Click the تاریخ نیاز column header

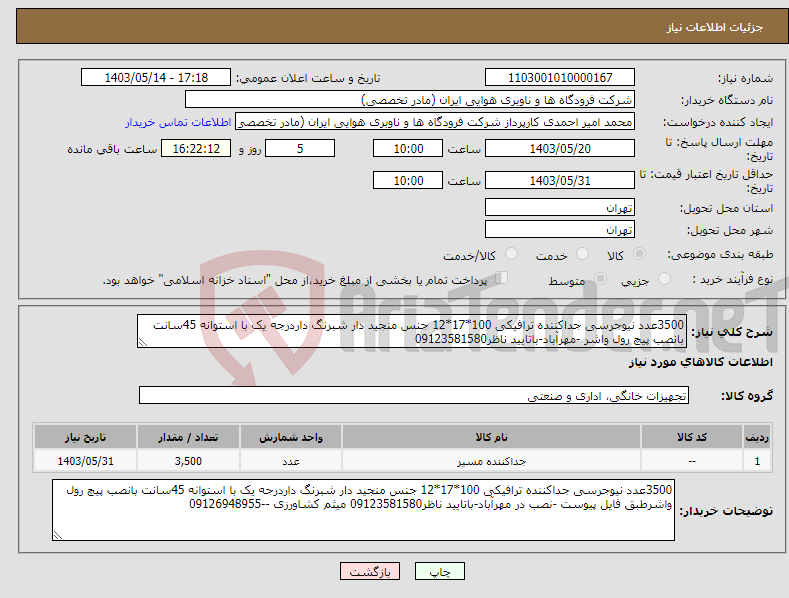(86, 437)
